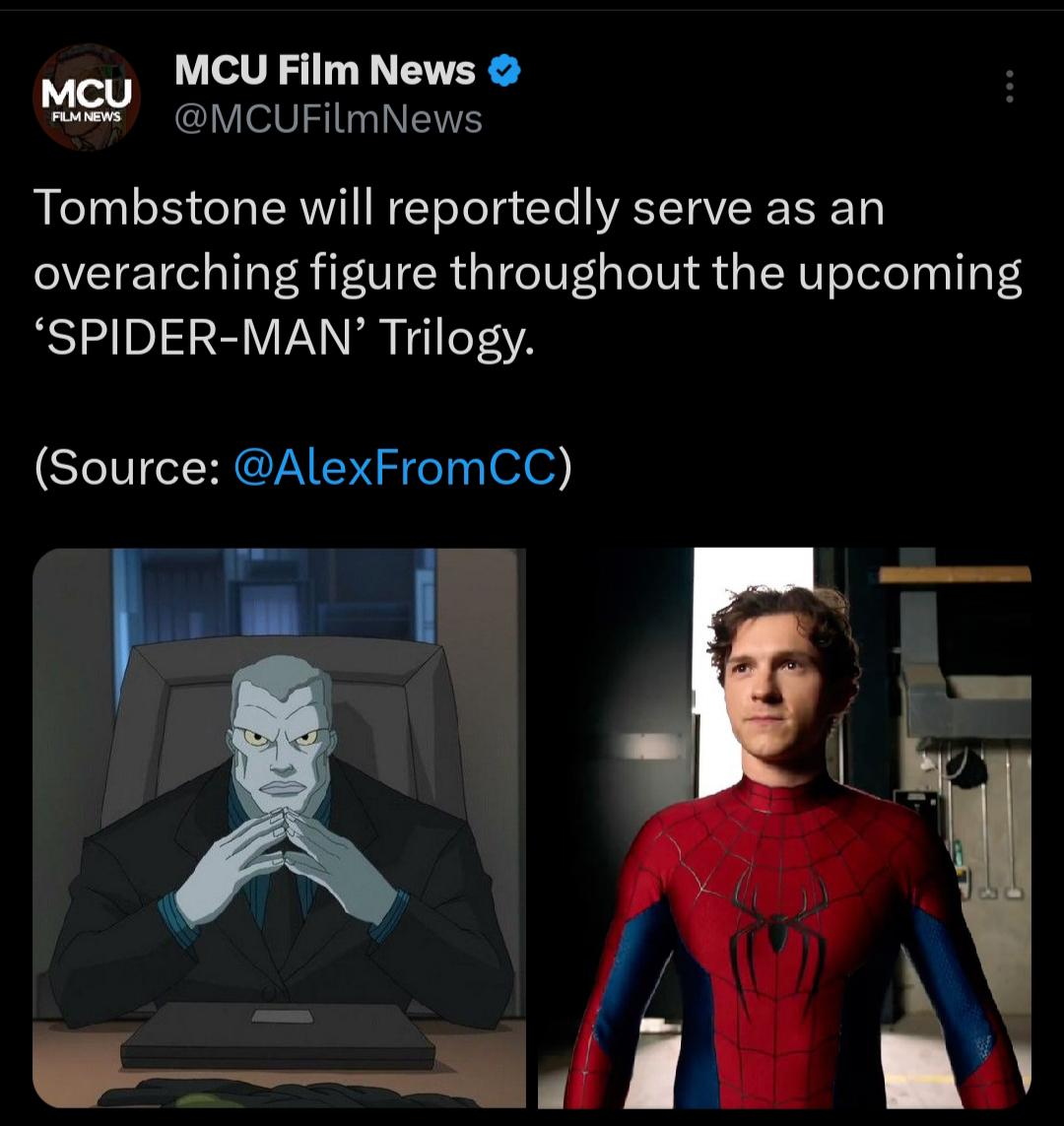The image size is (1064, 1126).
Task: Click the 'SPIDER-MAN' Trilogy text line
Action: click(x=284, y=338)
